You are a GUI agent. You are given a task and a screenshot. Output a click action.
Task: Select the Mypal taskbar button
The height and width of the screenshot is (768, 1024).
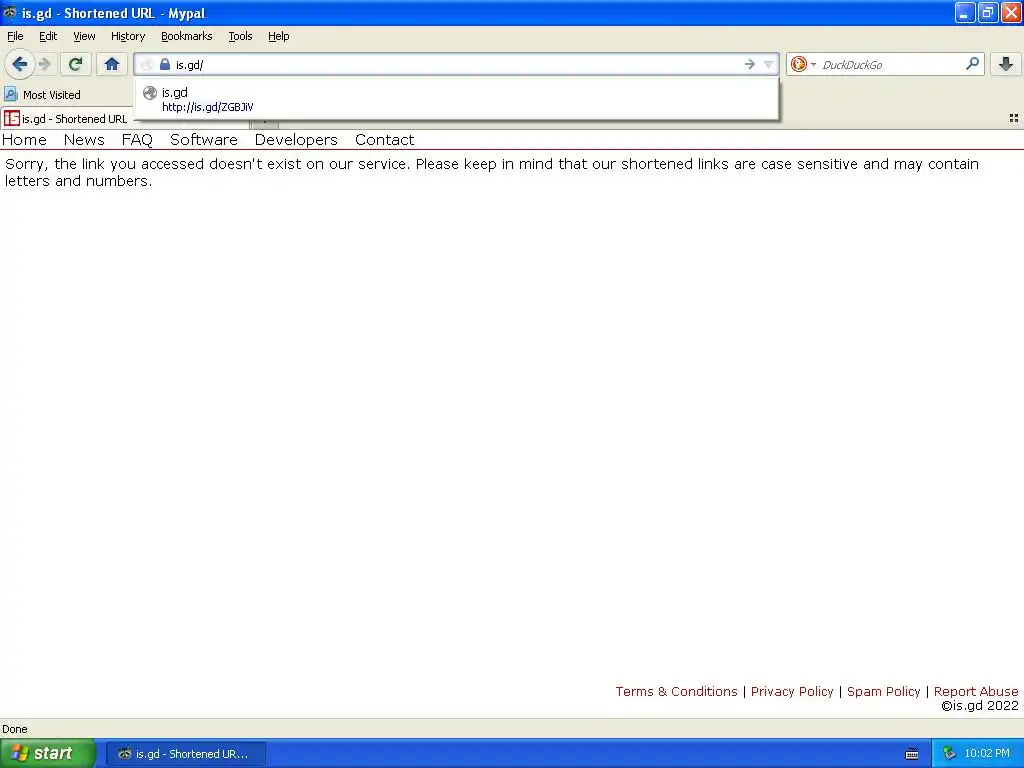185,754
